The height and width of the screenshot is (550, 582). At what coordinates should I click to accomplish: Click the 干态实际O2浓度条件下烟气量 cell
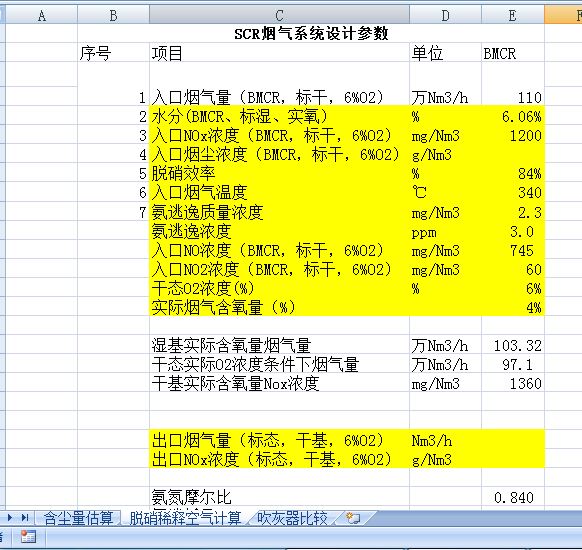pyautogui.click(x=279, y=364)
